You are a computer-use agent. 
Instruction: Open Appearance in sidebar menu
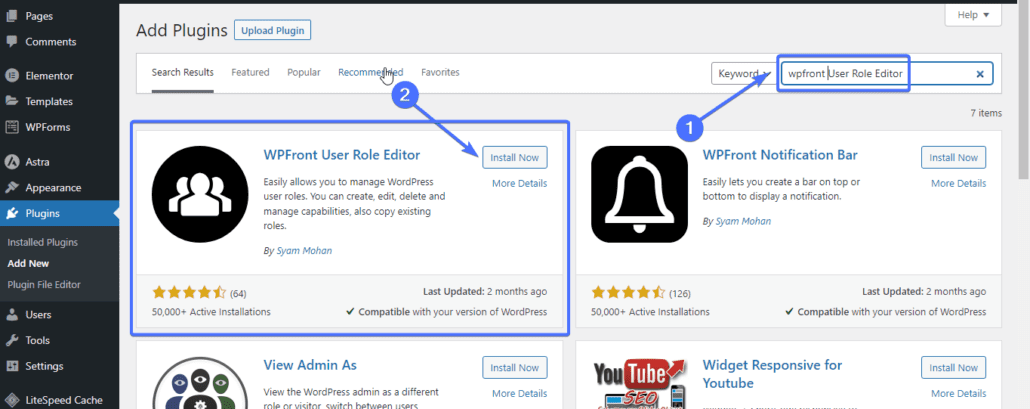click(x=53, y=187)
